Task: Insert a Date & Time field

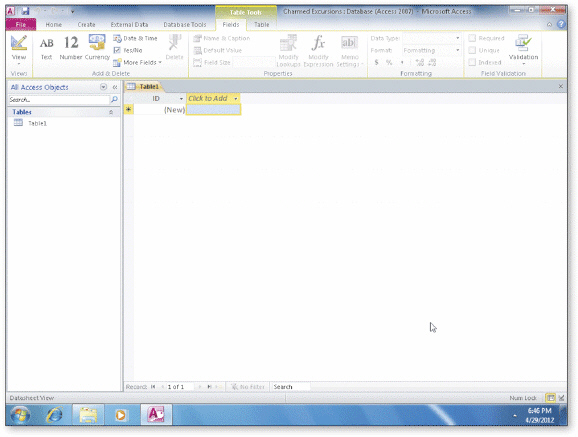Action: 135,38
